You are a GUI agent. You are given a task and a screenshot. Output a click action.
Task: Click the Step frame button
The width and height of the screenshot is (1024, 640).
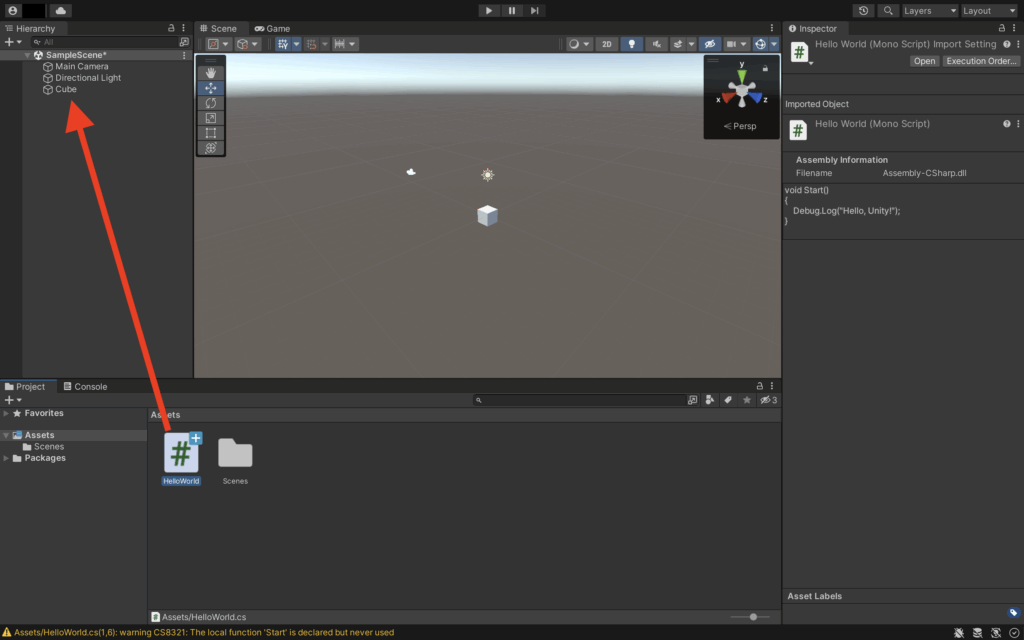(535, 11)
